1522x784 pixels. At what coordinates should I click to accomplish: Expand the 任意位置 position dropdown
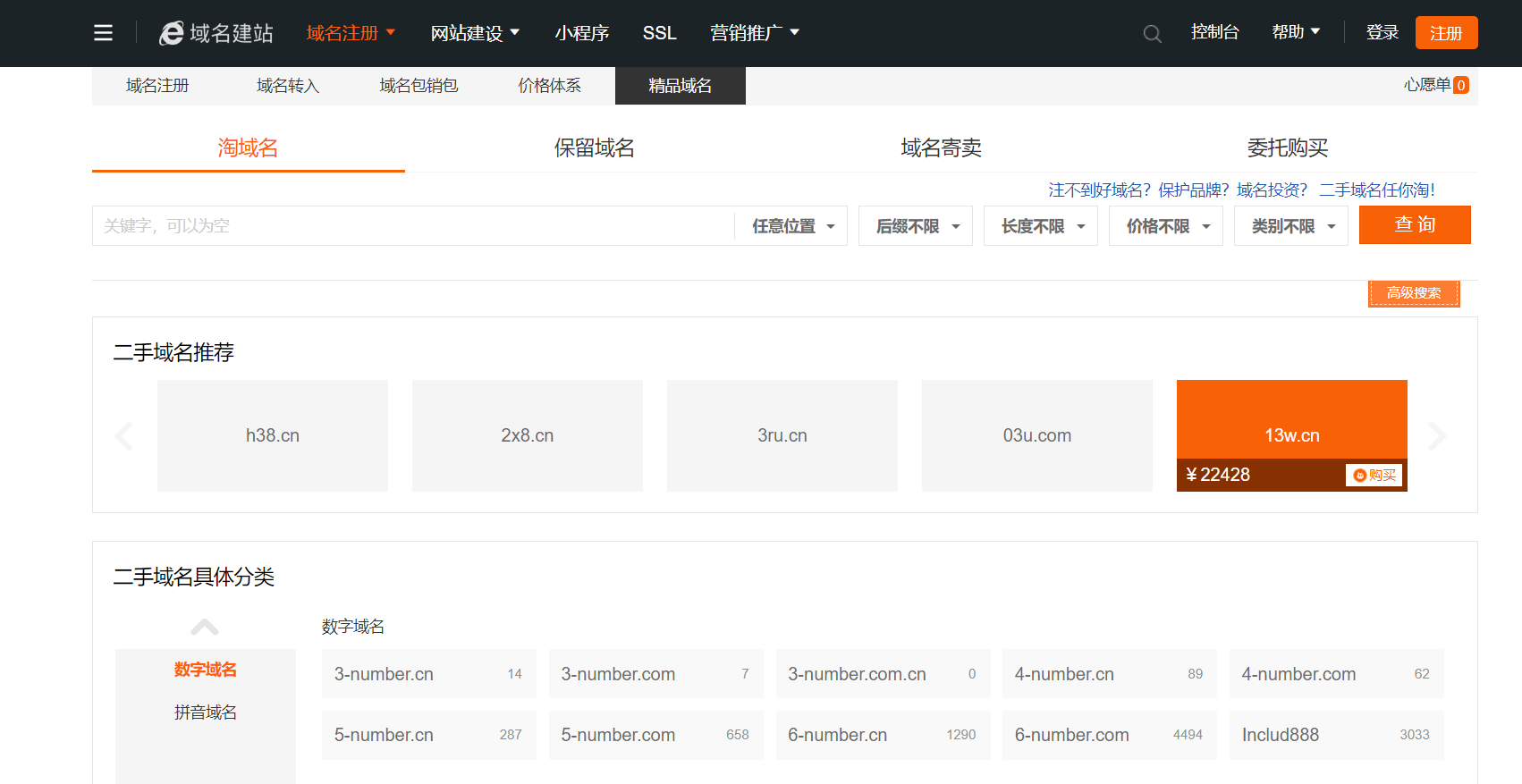pyautogui.click(x=792, y=226)
